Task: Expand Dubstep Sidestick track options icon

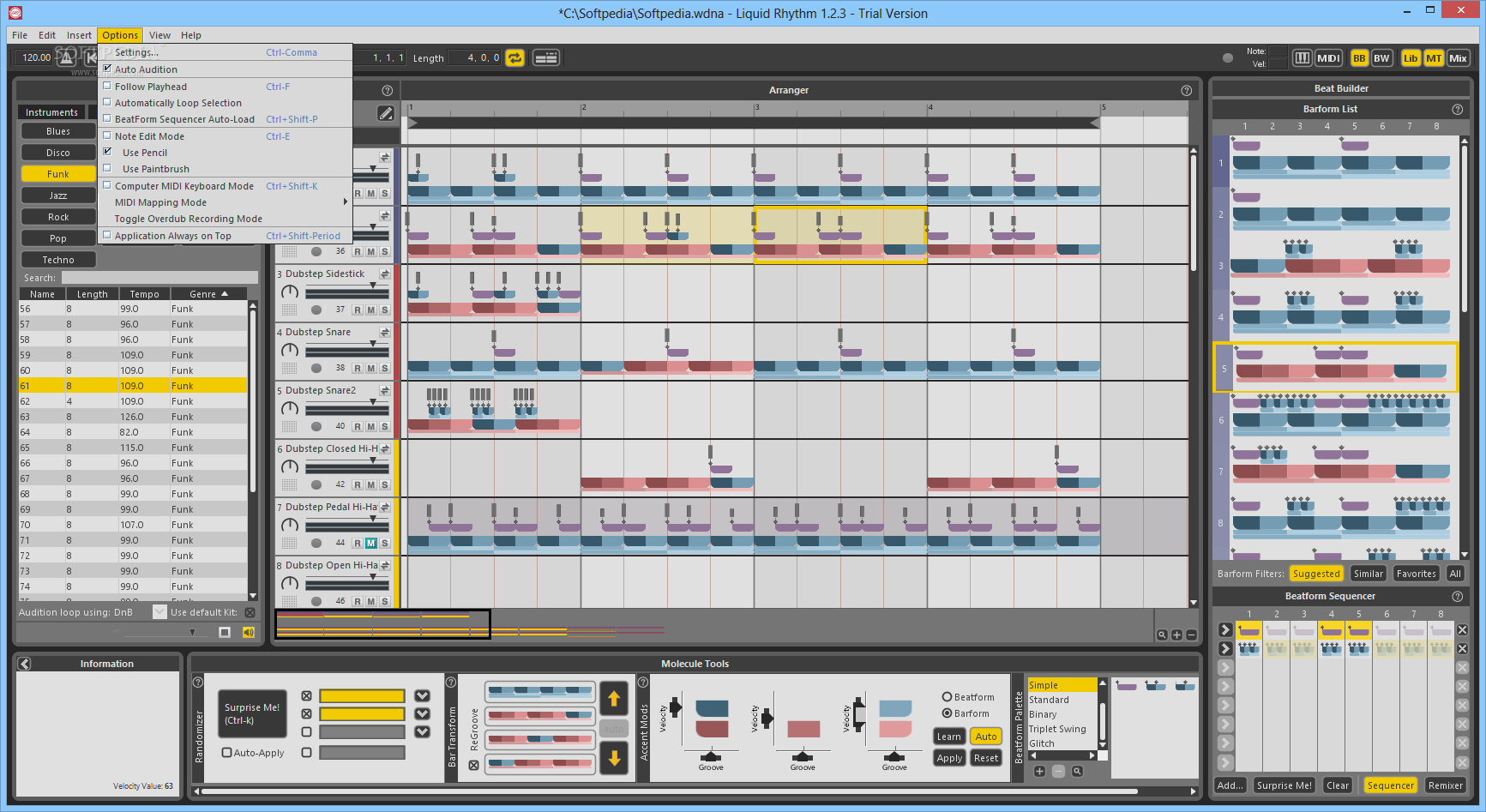Action: (x=385, y=274)
